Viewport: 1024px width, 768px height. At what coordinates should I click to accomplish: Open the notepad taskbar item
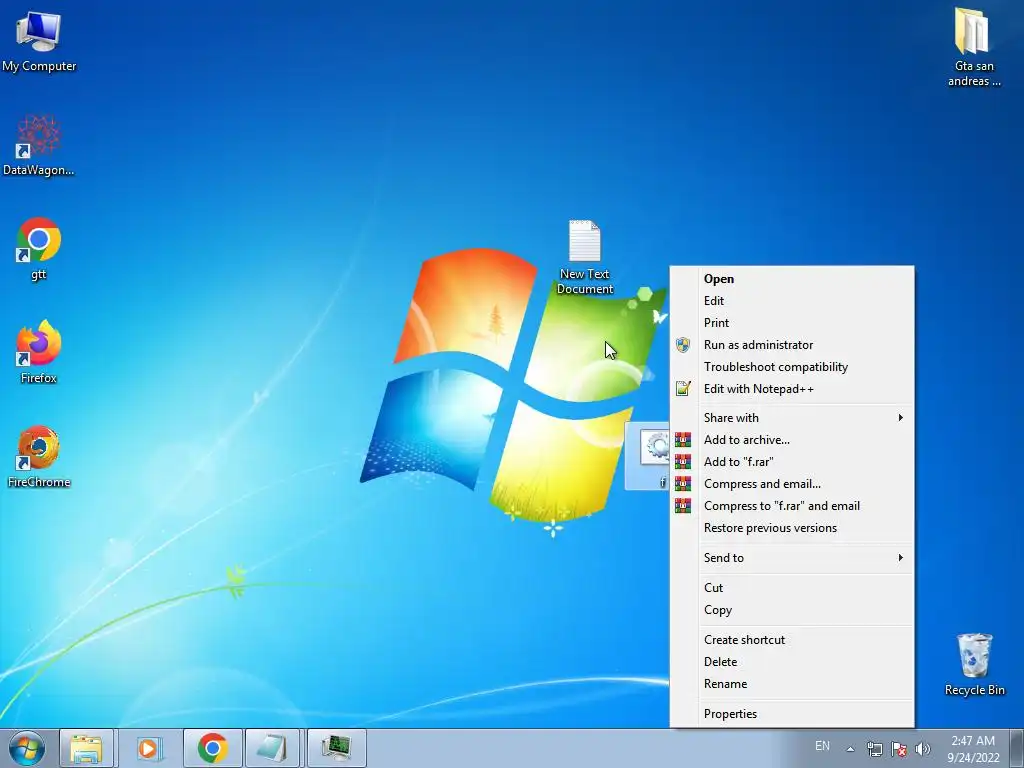[272, 748]
